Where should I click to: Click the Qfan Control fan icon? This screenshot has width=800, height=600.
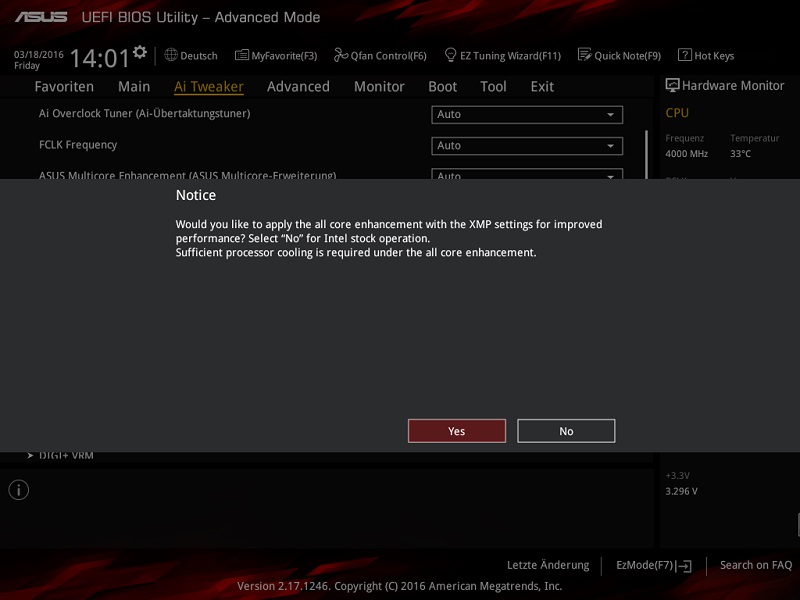tap(341, 55)
